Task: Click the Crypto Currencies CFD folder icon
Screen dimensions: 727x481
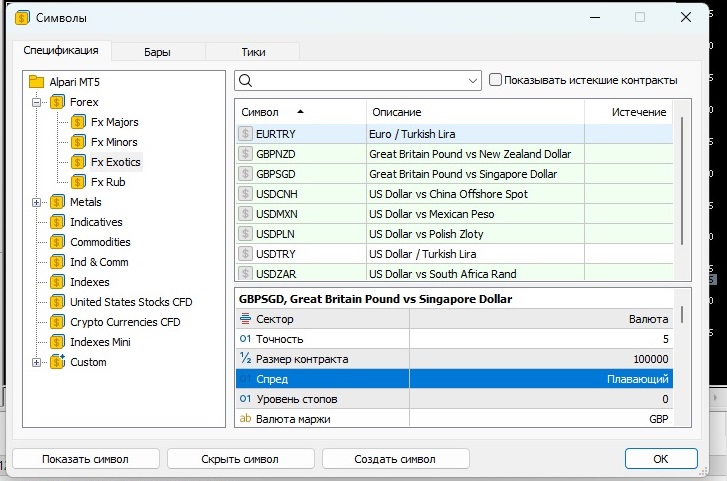Action: (x=57, y=322)
